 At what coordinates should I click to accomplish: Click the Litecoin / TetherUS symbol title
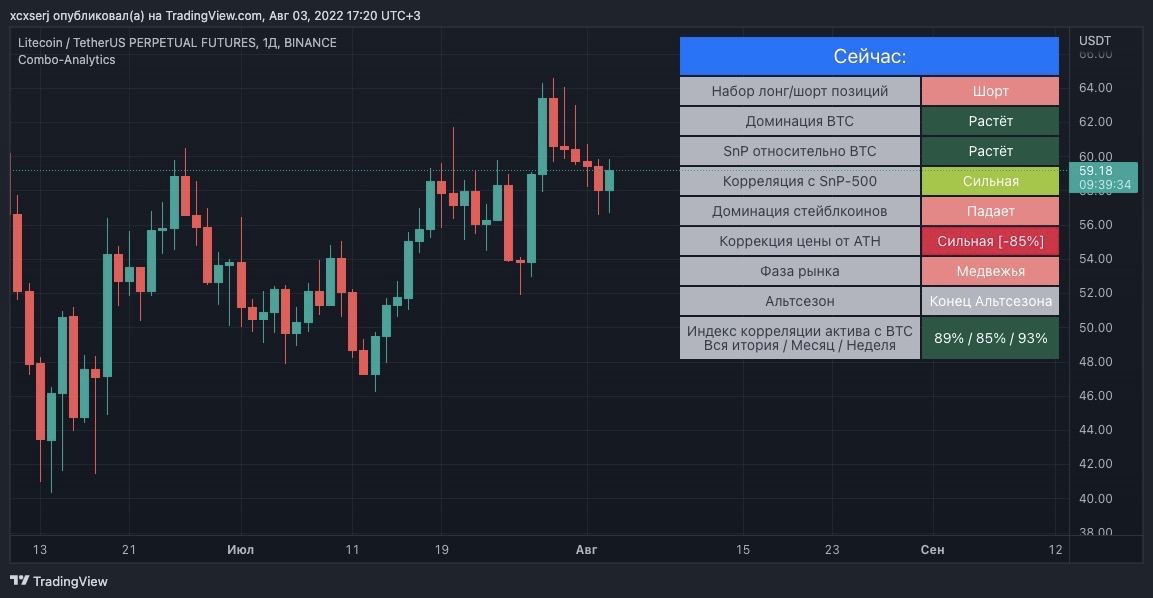(x=176, y=43)
